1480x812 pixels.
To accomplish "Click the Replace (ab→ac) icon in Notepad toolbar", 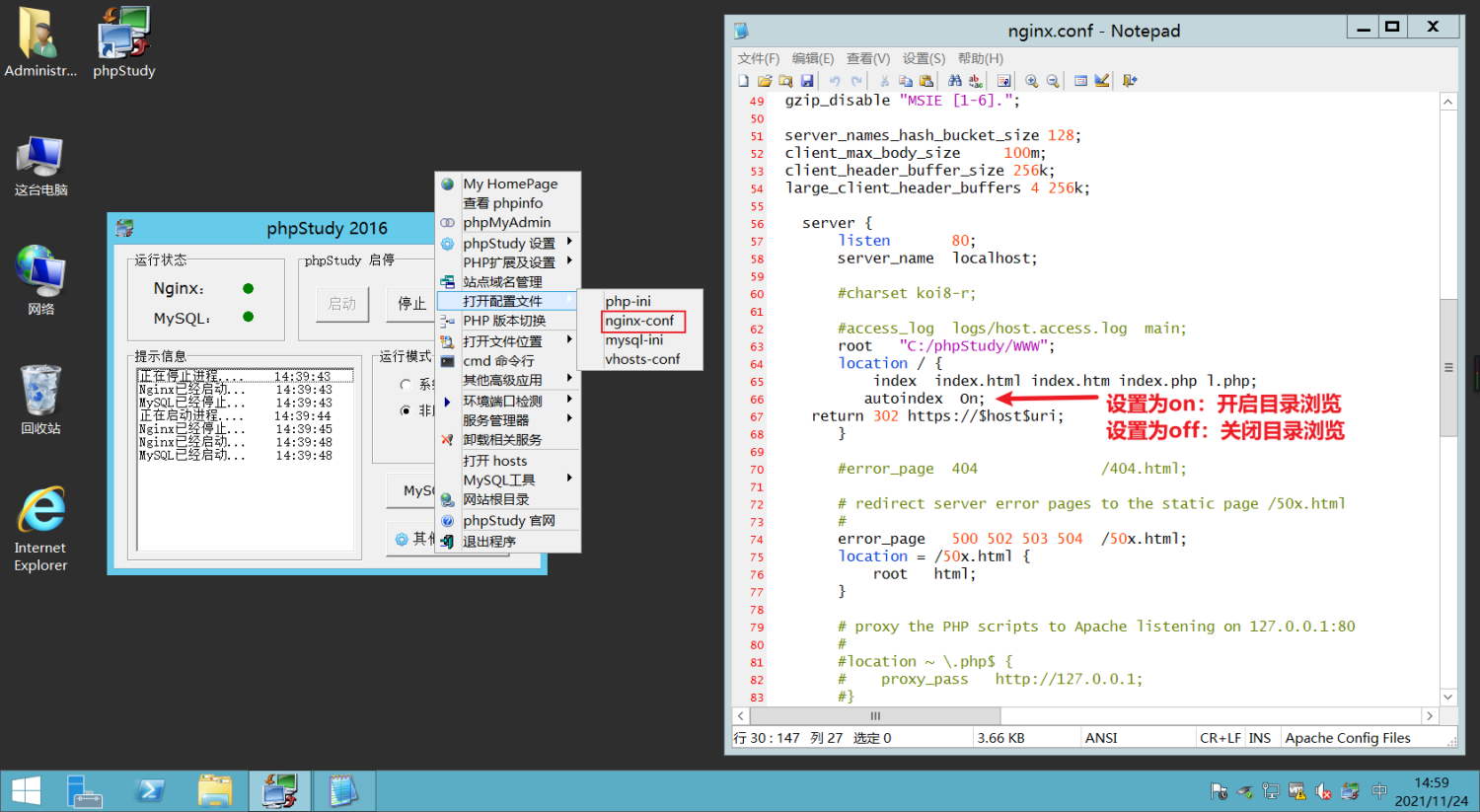I will click(976, 81).
